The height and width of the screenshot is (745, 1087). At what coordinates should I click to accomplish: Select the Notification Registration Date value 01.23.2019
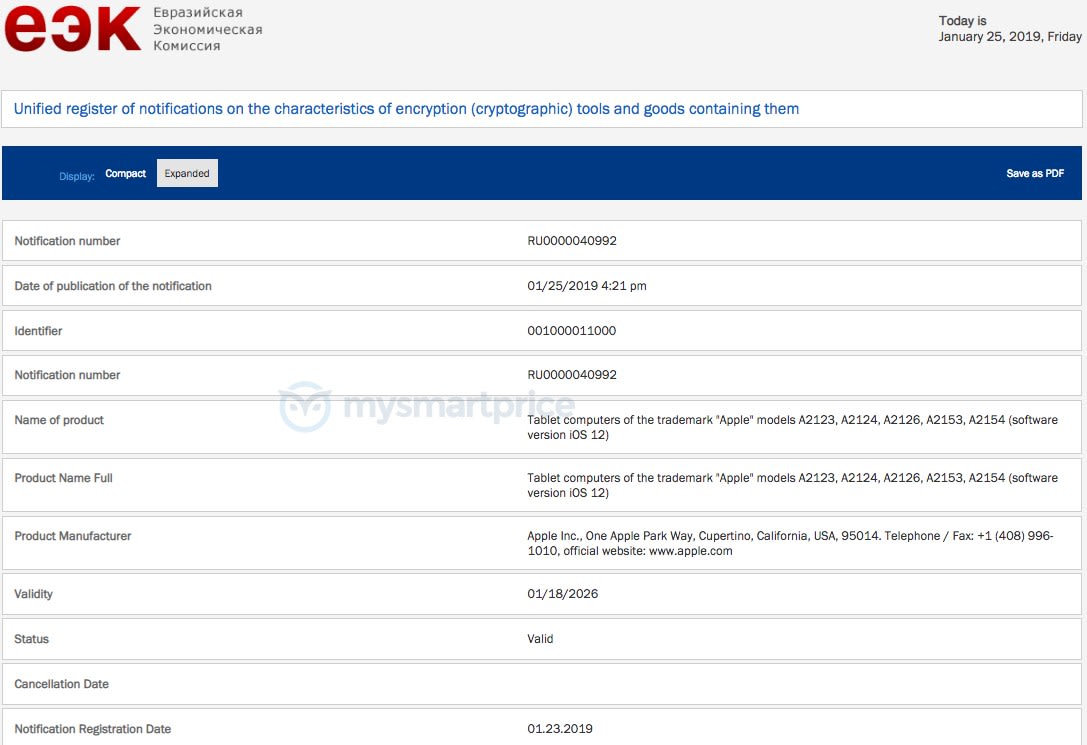(x=559, y=729)
